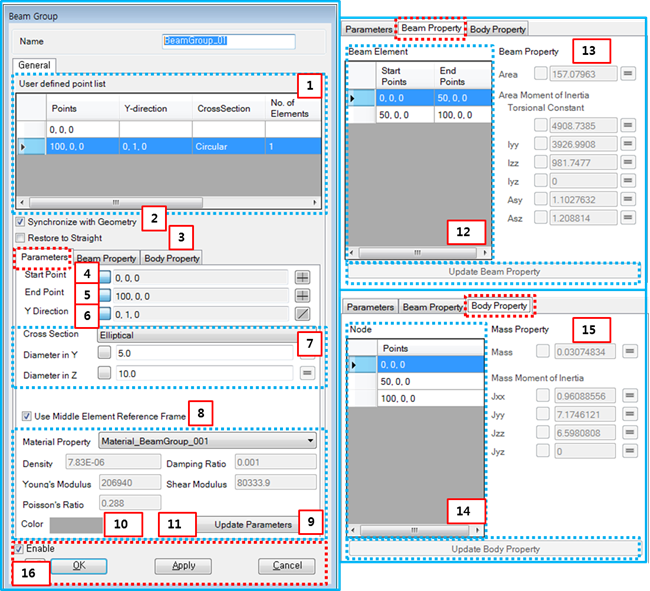Open the gray Color swatch

[x=76, y=525]
